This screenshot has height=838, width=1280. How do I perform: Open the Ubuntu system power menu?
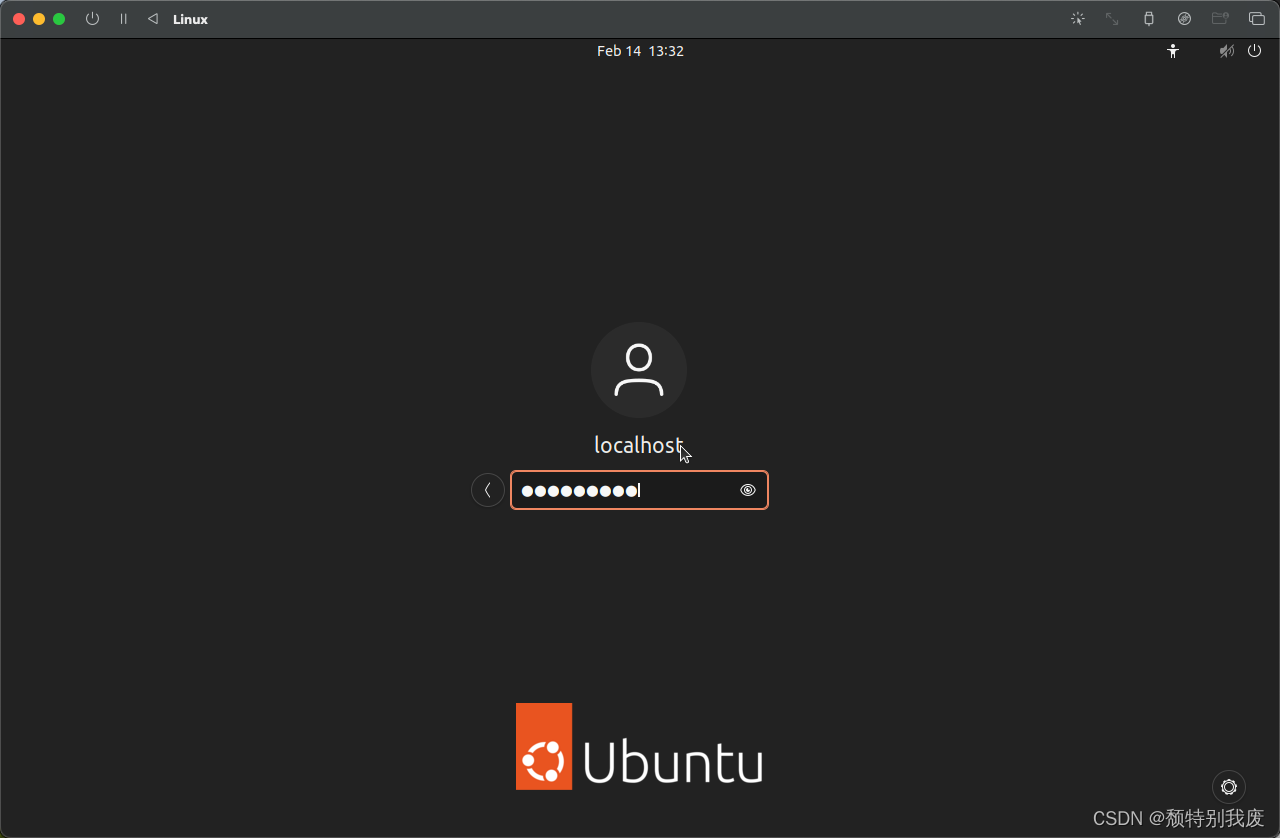pos(1255,51)
